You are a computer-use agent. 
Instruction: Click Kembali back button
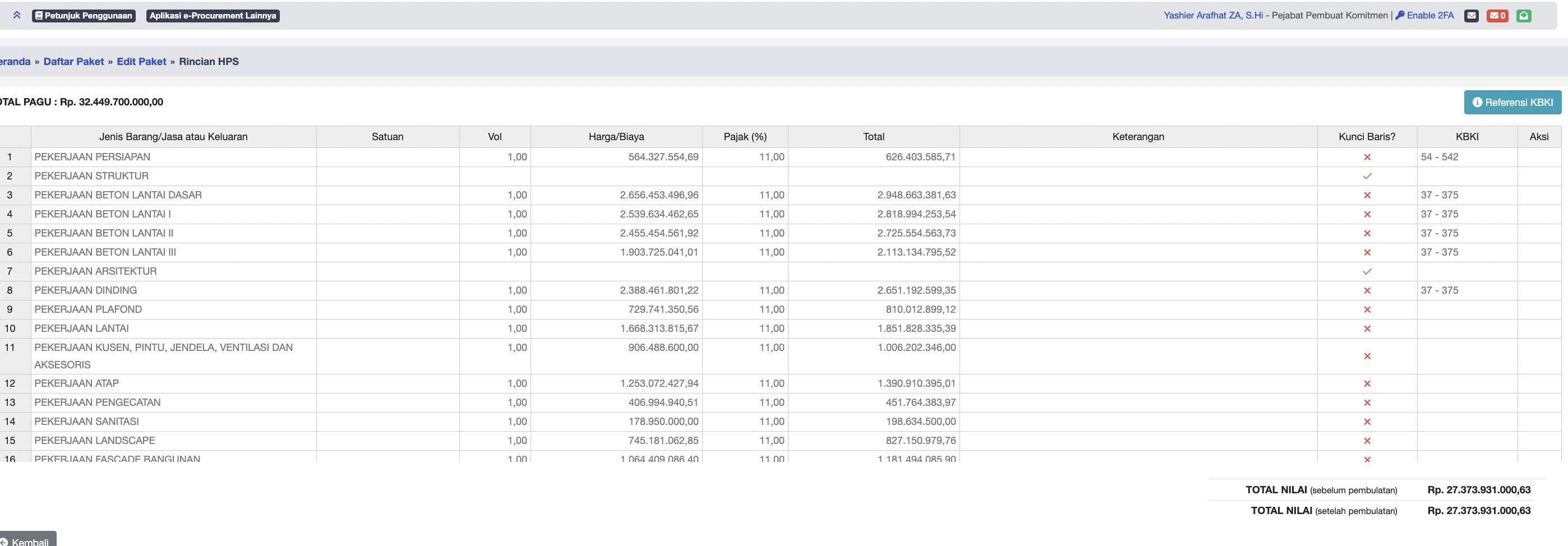[27, 540]
